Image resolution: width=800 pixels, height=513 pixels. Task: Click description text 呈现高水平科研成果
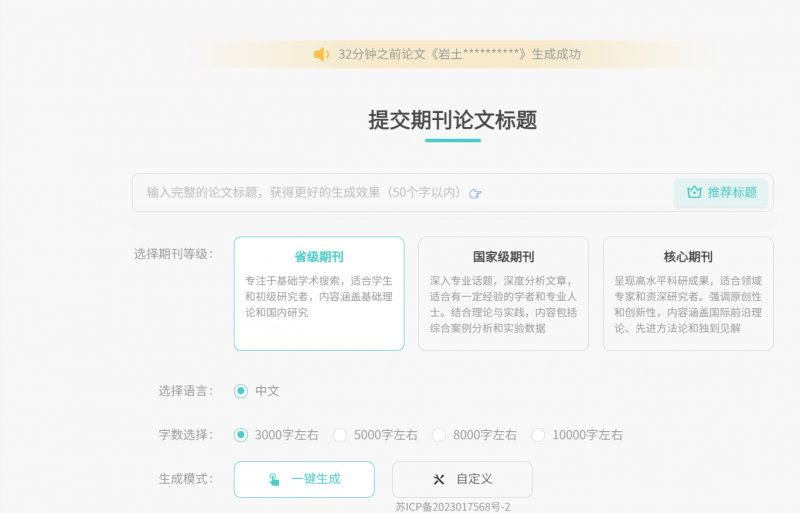pyautogui.click(x=688, y=304)
